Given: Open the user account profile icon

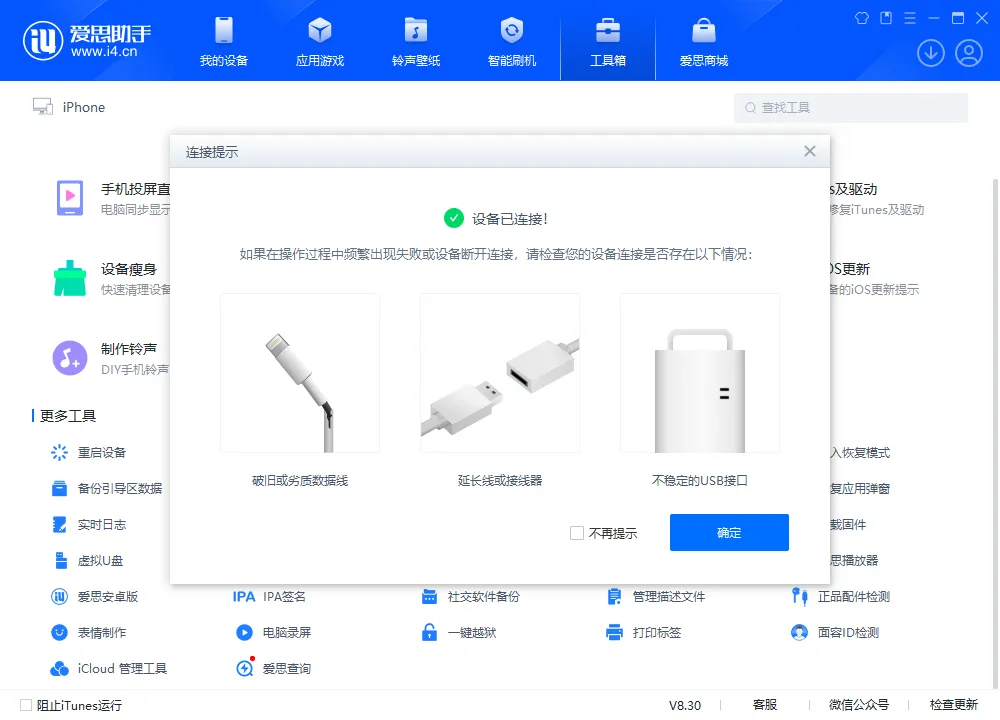Looking at the screenshot, I should (x=969, y=53).
